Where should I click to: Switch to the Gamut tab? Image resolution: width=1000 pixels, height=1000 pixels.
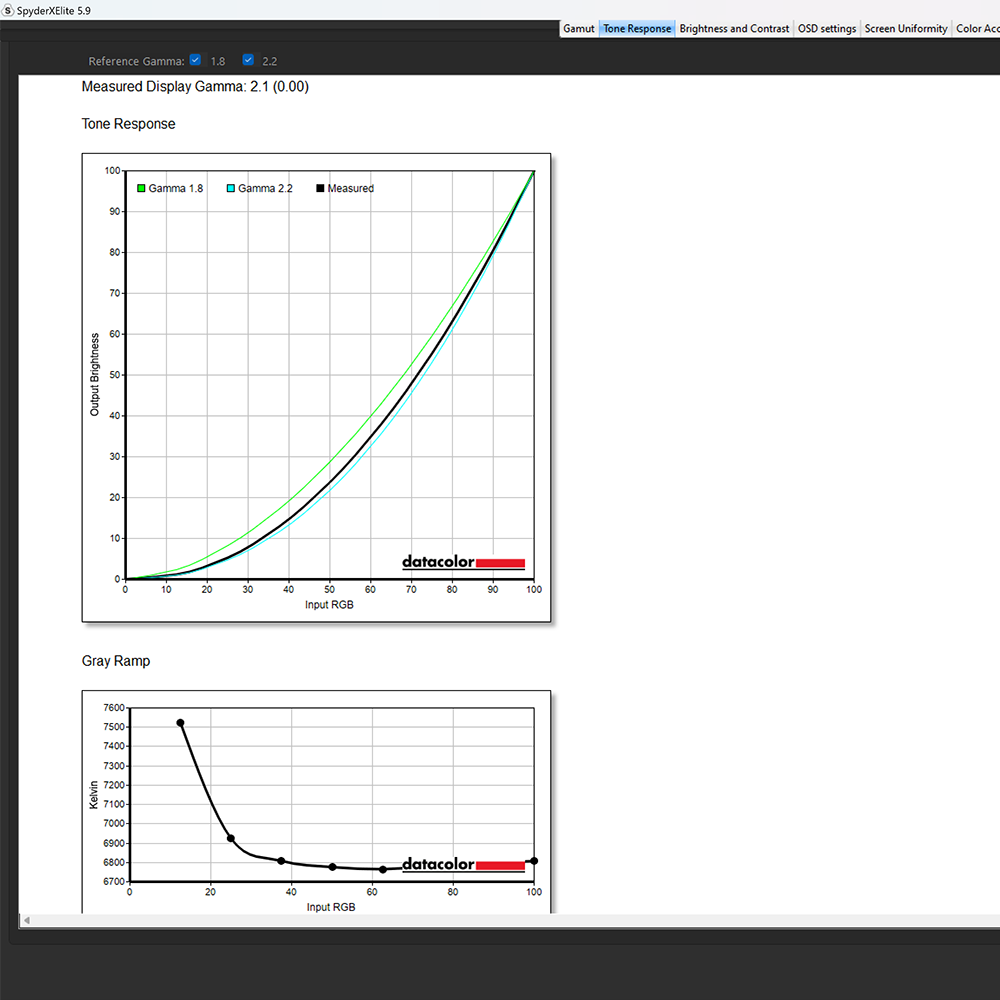pos(578,29)
